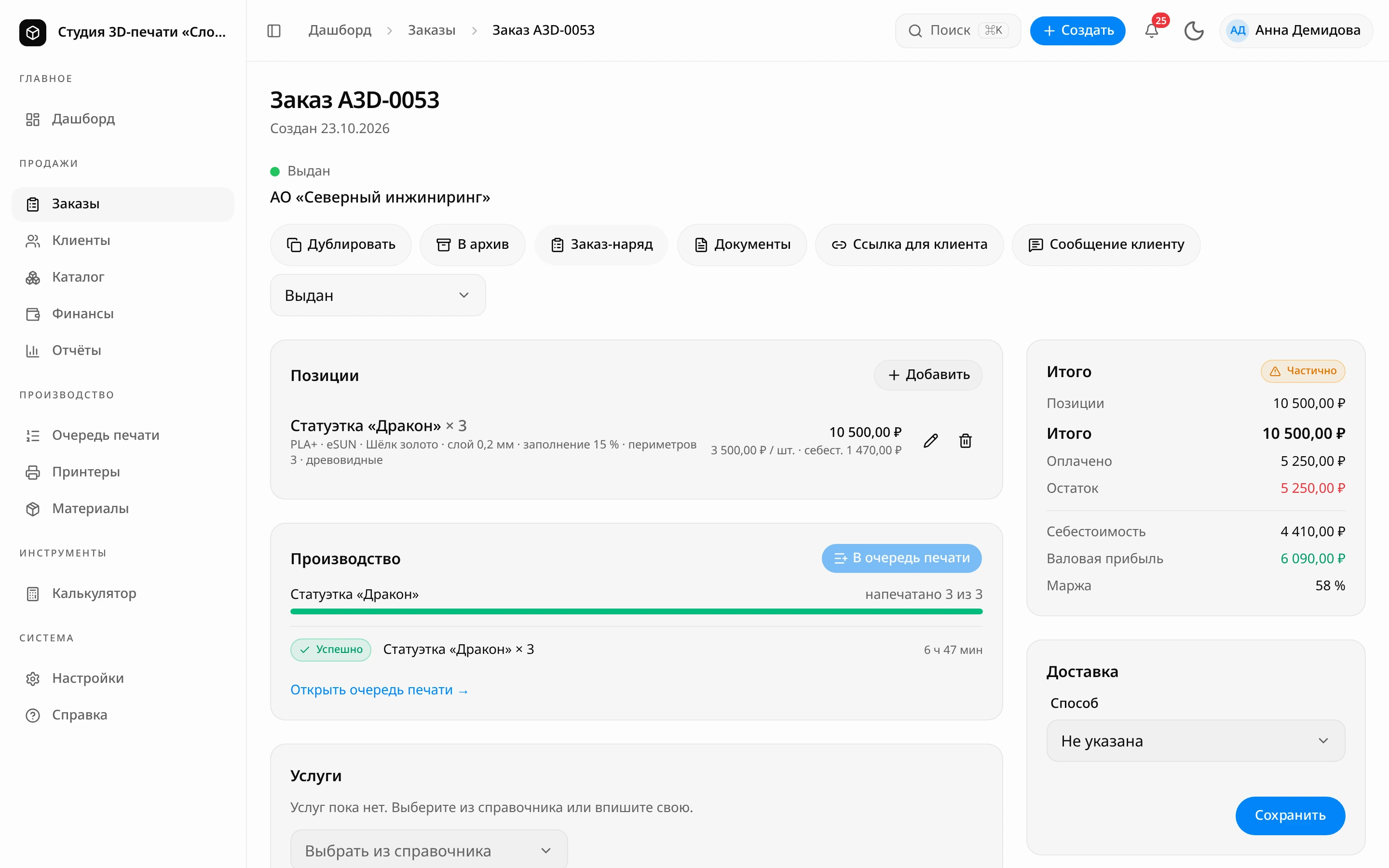Switch to dark mode moon icon
The image size is (1389, 868).
(1194, 30)
